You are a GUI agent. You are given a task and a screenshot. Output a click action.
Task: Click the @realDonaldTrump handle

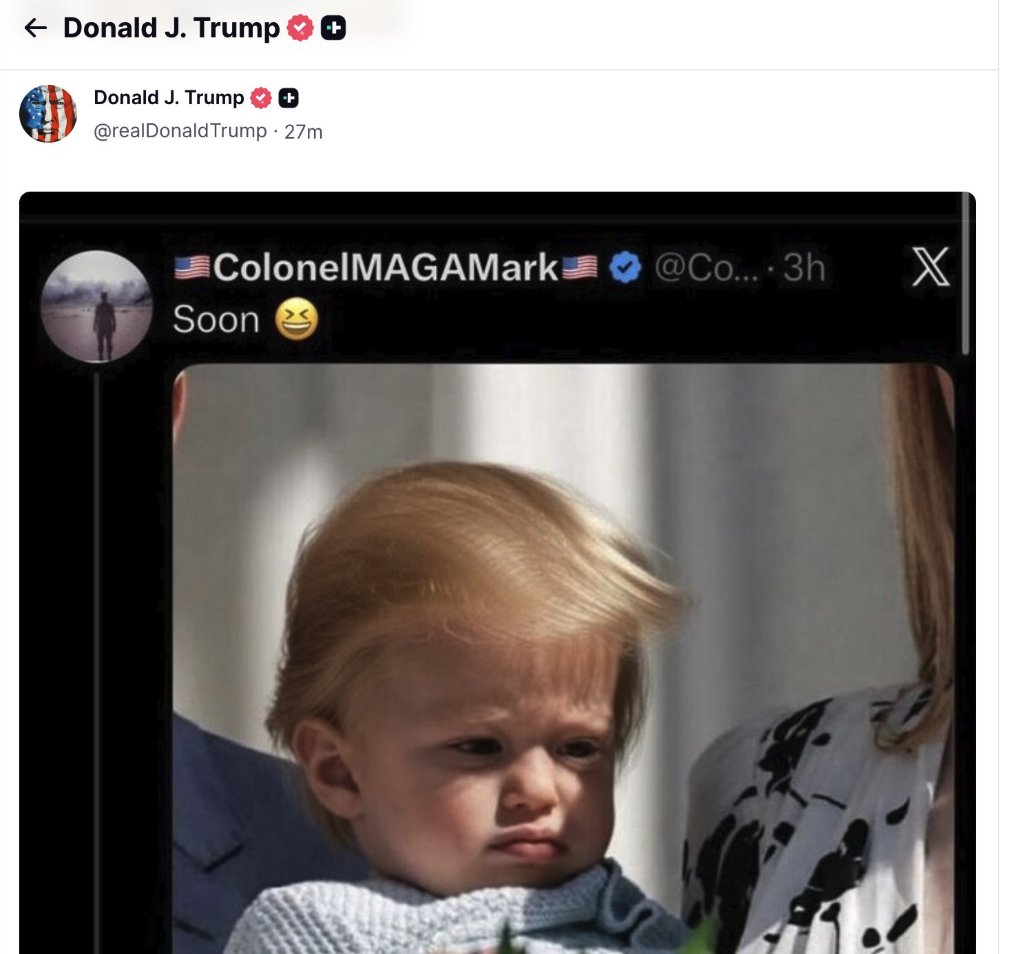[180, 131]
